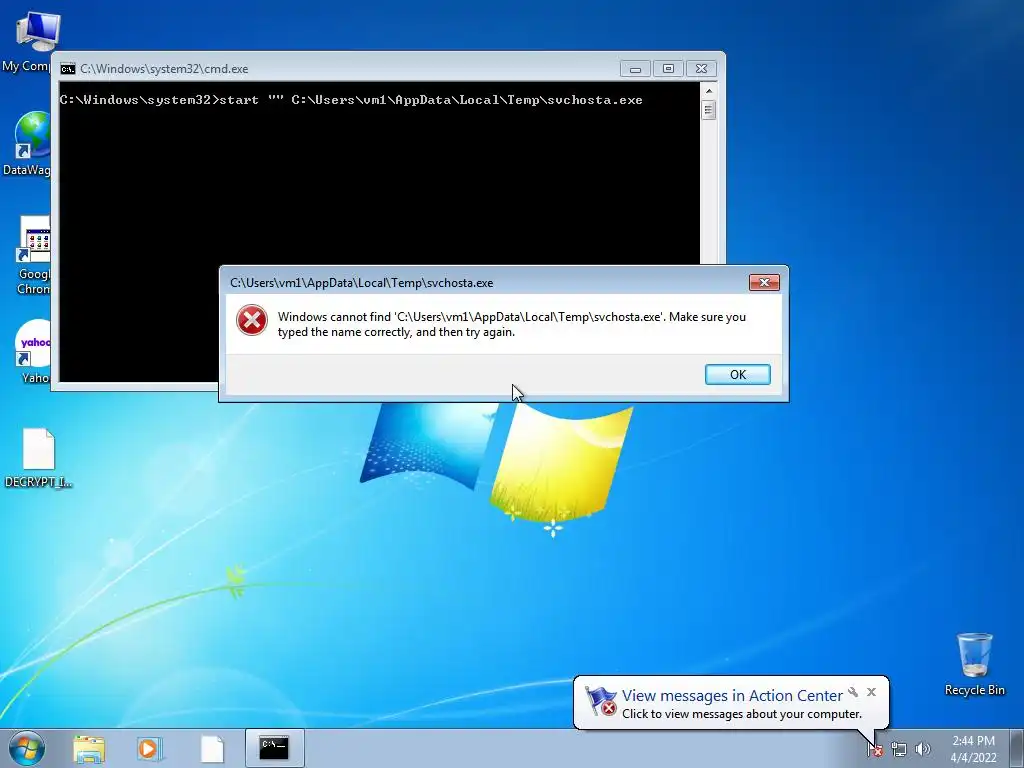Open the network tray icon
The height and width of the screenshot is (768, 1024).
click(x=899, y=750)
